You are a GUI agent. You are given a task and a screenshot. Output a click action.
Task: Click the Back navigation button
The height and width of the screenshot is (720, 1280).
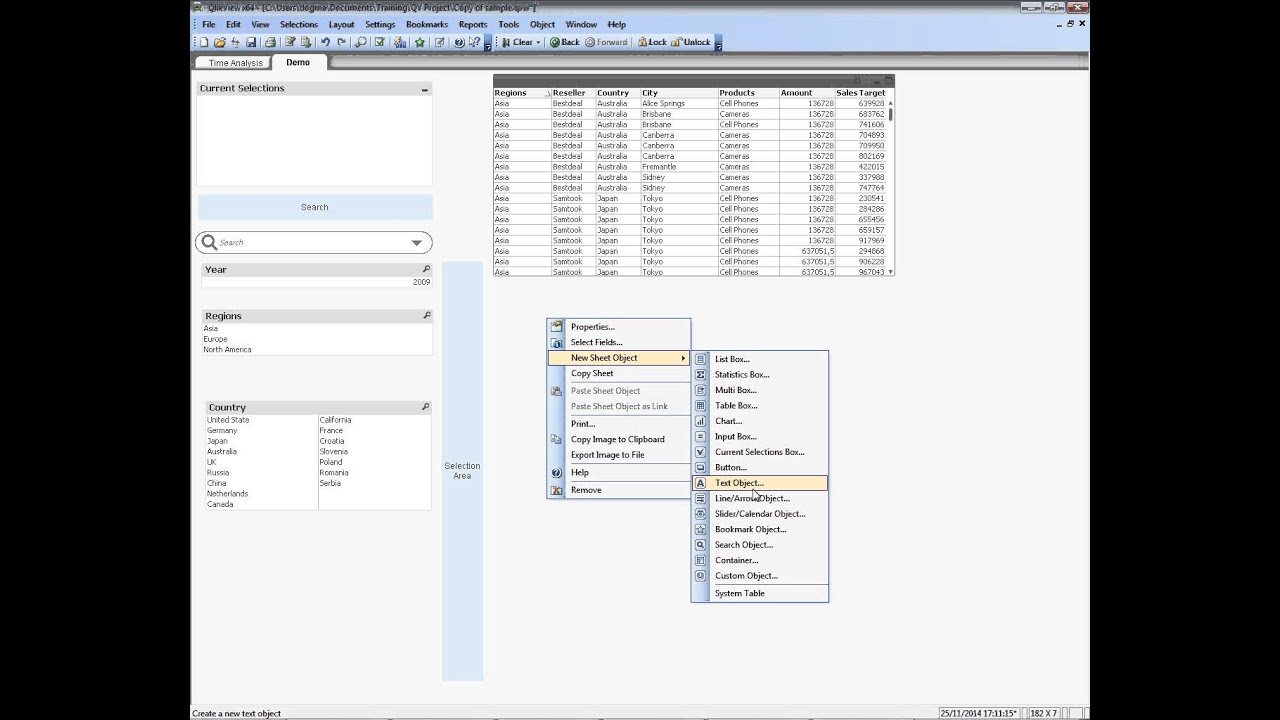tap(565, 42)
